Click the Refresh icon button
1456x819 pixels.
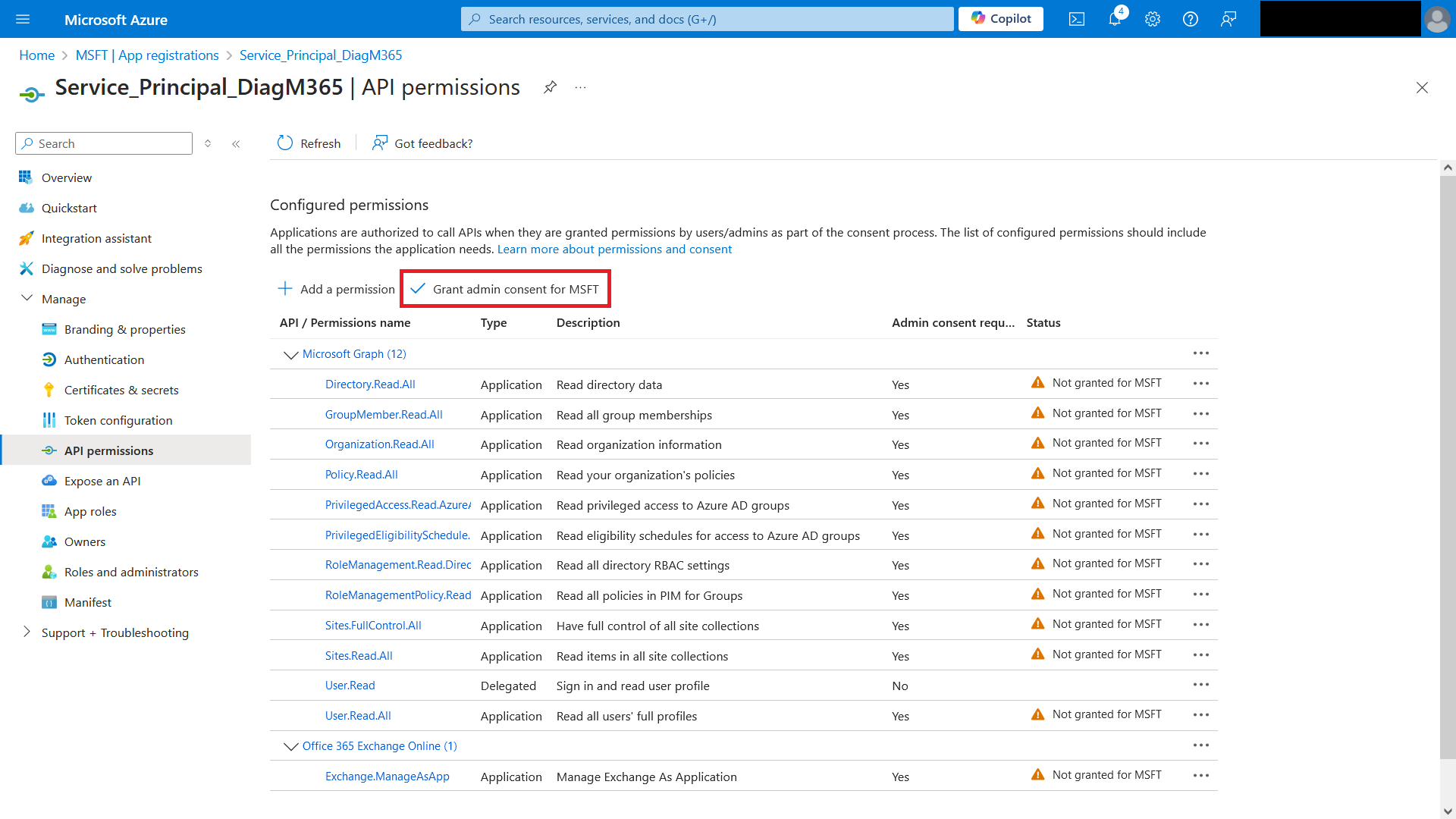[x=285, y=143]
